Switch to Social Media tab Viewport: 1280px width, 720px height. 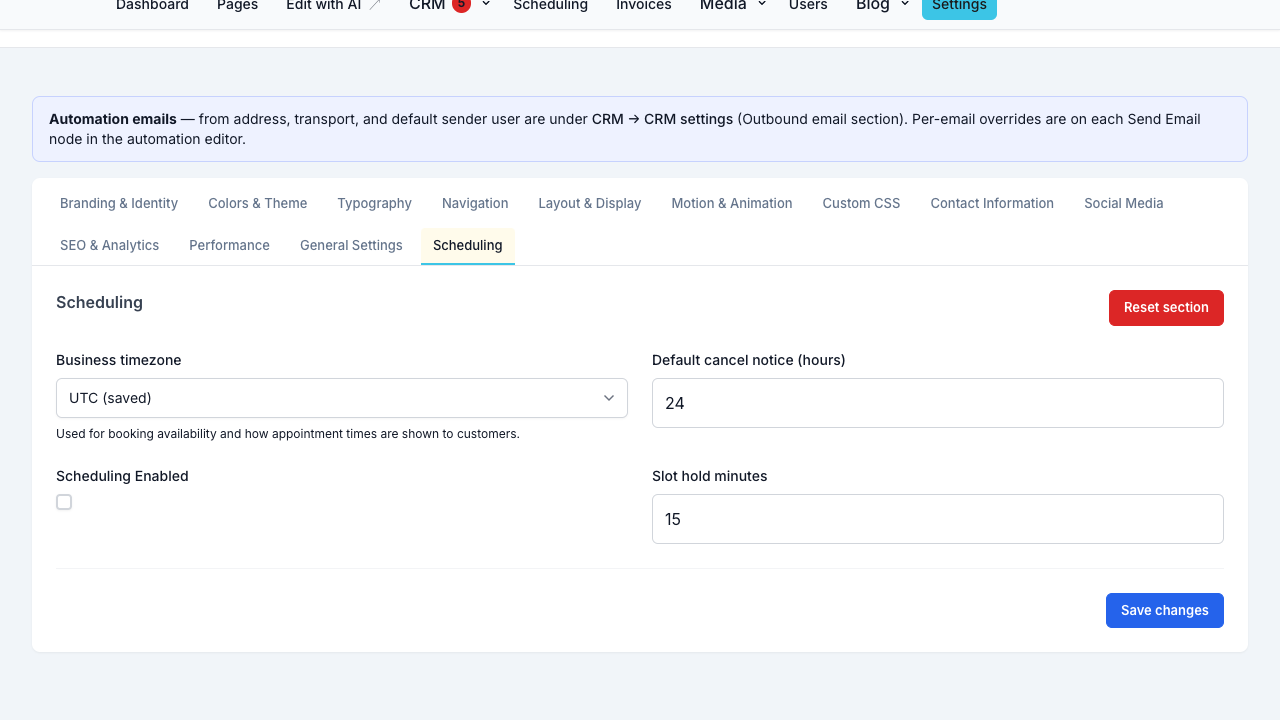[x=1124, y=203]
